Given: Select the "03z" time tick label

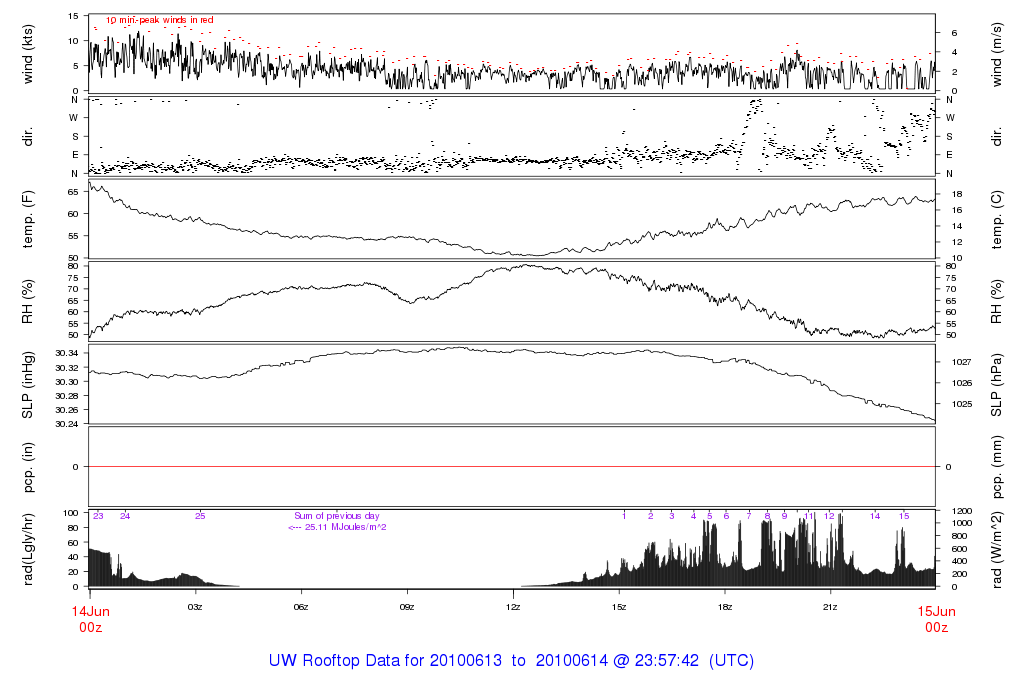Looking at the screenshot, I should click(195, 607).
